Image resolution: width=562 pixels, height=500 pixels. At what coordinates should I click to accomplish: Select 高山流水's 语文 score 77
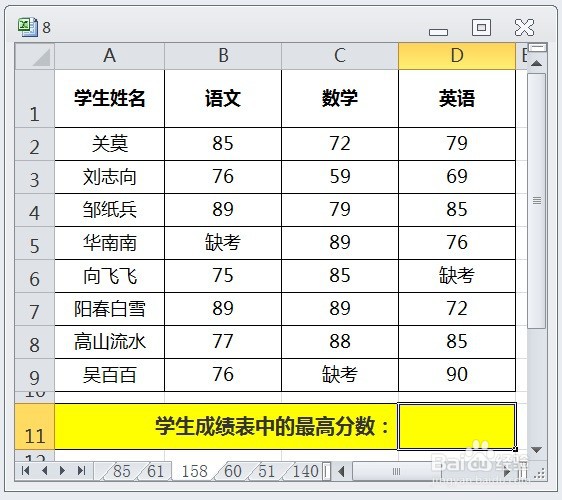point(223,342)
